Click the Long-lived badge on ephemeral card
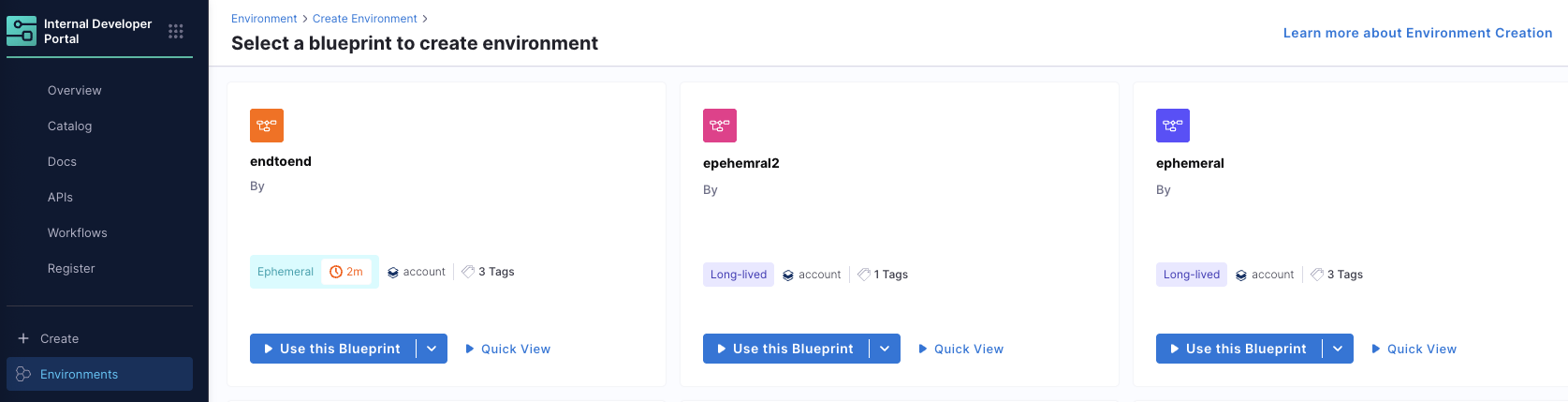1568x402 pixels. [x=1192, y=275]
